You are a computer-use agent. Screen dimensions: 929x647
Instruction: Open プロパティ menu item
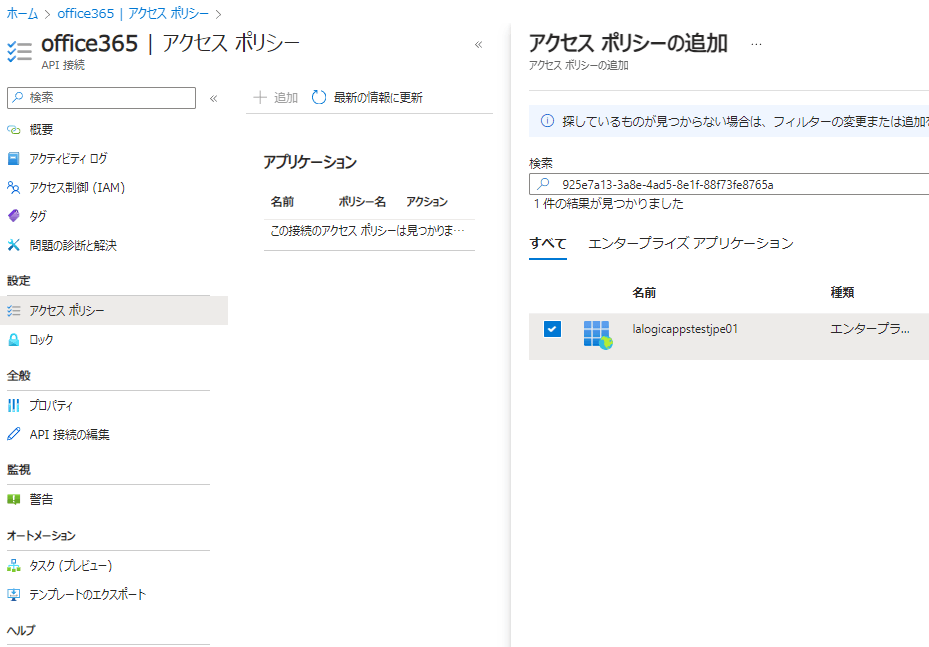point(51,406)
